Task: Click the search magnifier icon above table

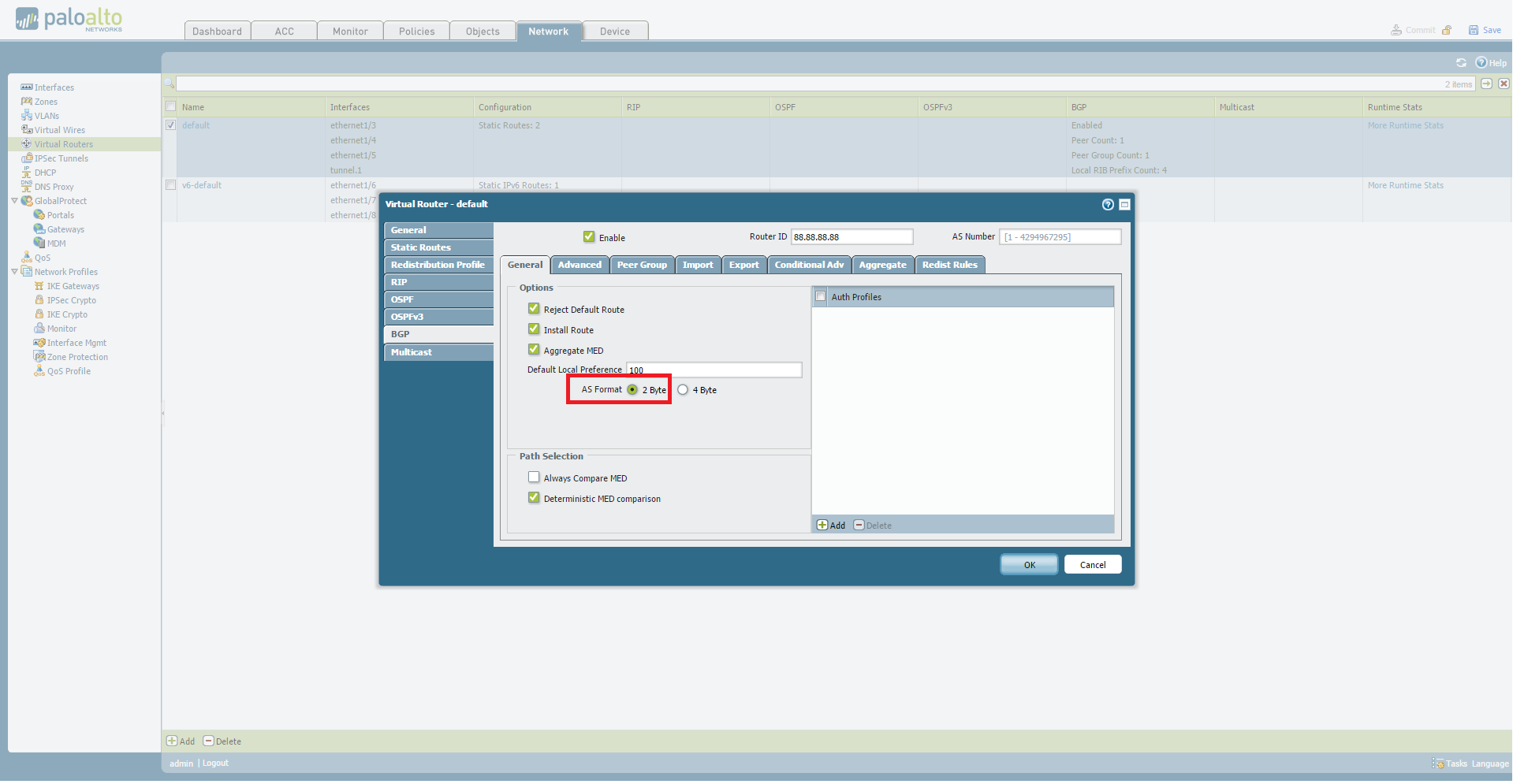Action: pyautogui.click(x=169, y=84)
